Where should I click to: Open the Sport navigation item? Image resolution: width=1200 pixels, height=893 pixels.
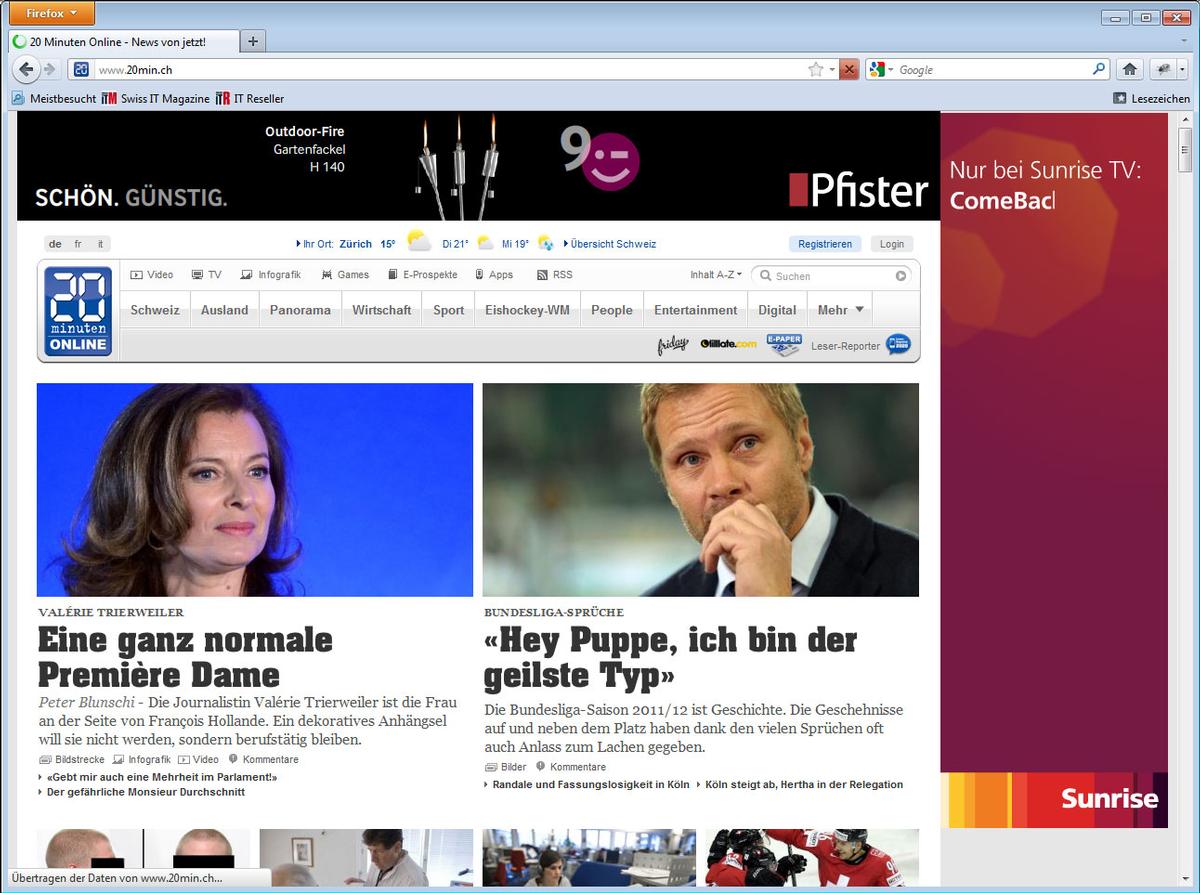(x=449, y=310)
